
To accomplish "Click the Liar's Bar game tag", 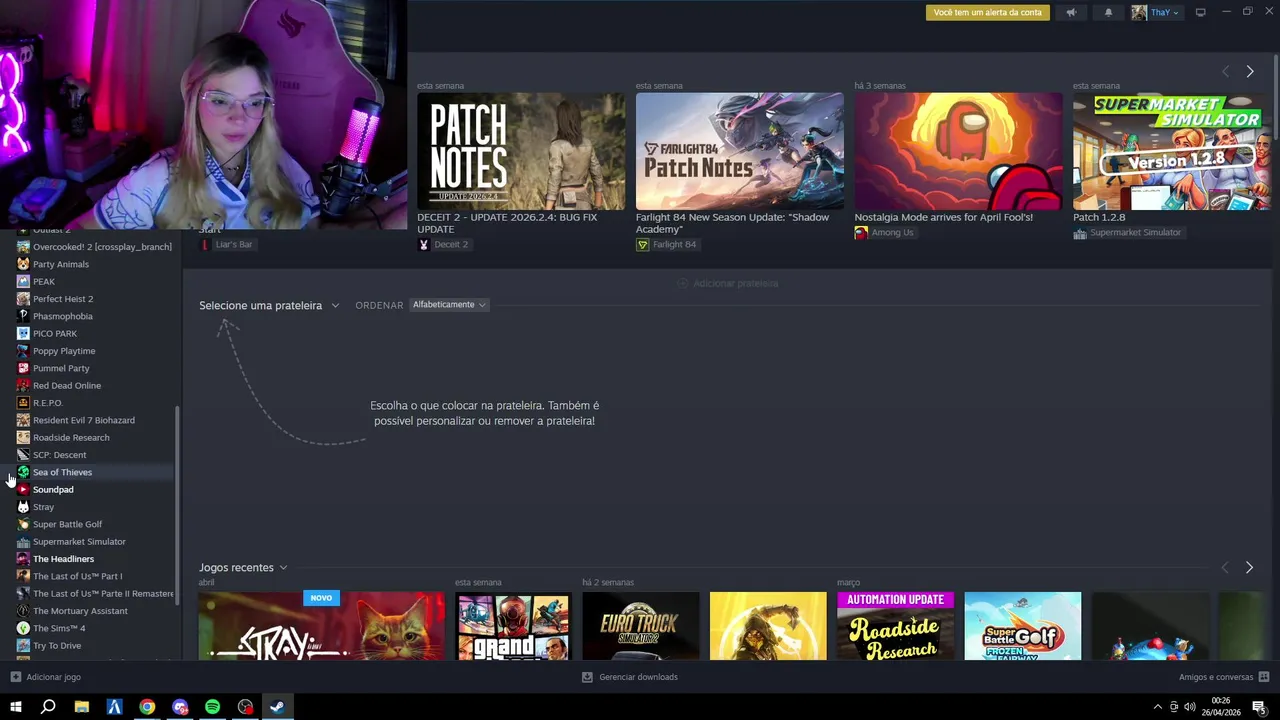I will click(226, 244).
